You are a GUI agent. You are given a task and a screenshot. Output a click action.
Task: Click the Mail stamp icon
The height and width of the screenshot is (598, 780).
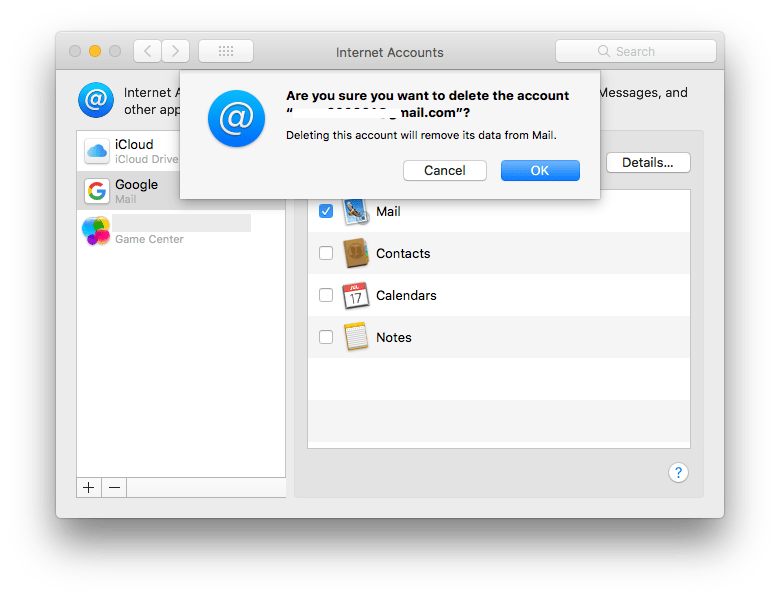click(x=356, y=211)
